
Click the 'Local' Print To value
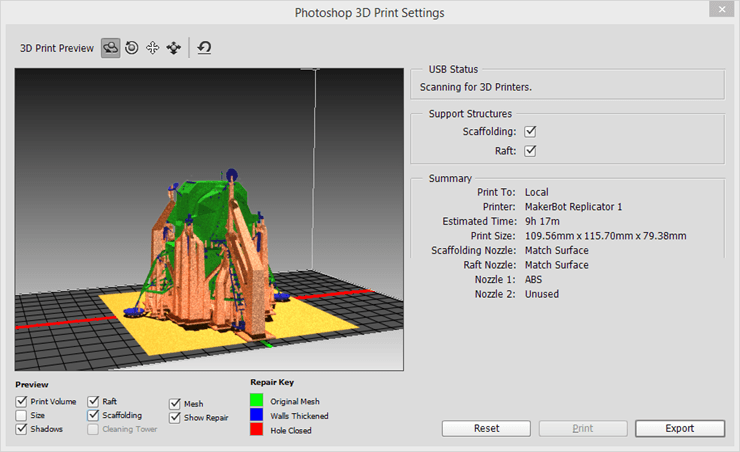(x=537, y=192)
